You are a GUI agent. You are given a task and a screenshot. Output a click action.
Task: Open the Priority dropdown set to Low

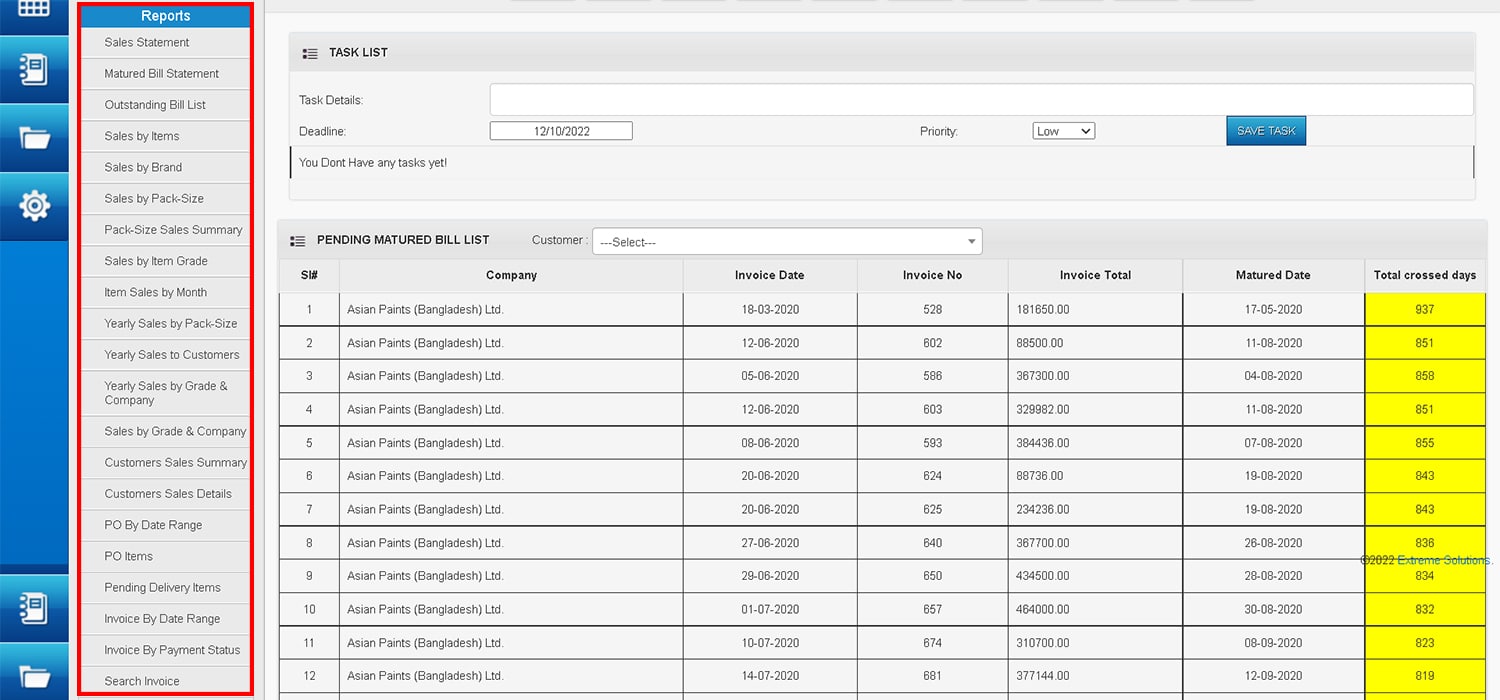click(x=1063, y=131)
